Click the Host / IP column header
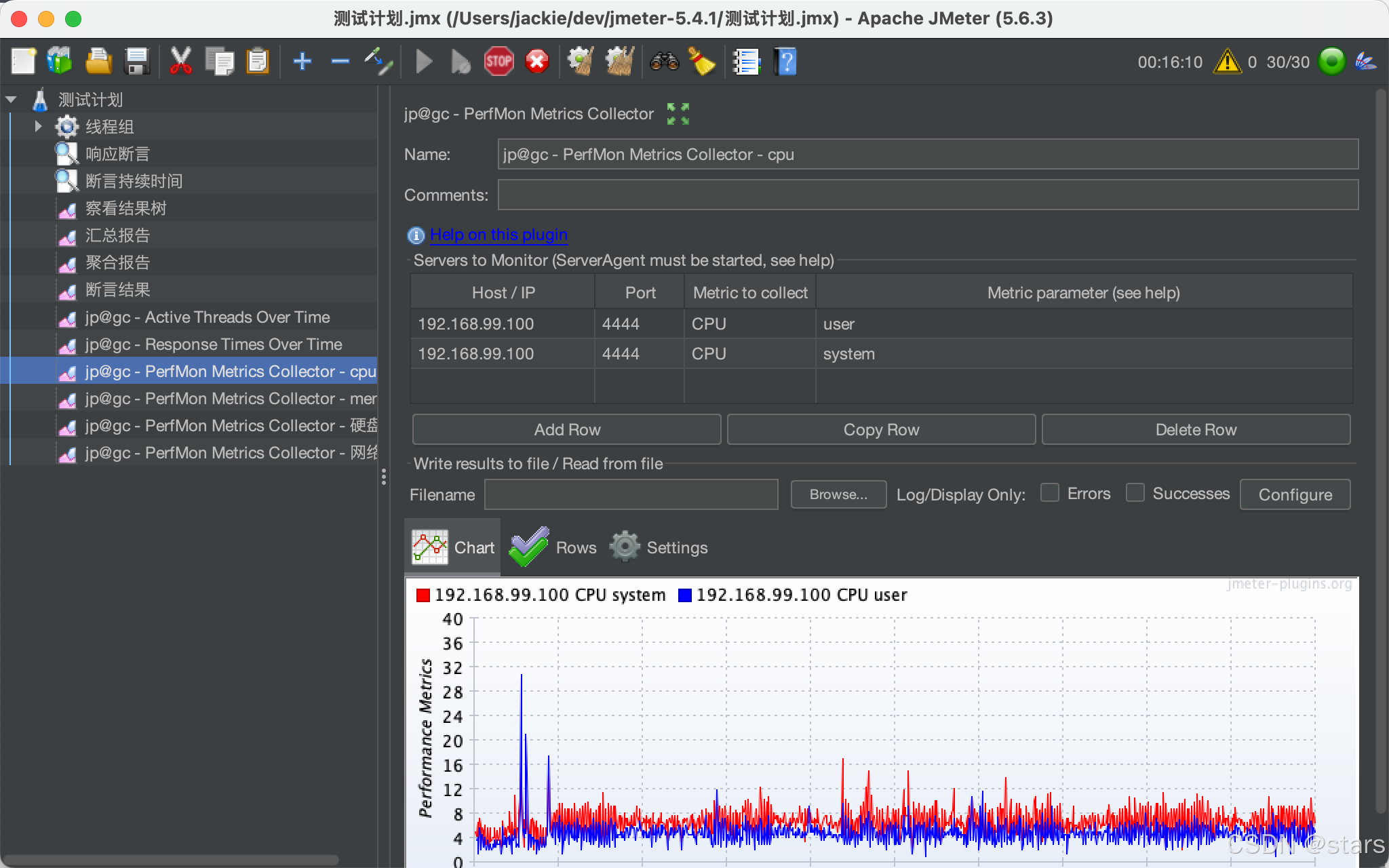Viewport: 1389px width, 868px height. coord(503,292)
